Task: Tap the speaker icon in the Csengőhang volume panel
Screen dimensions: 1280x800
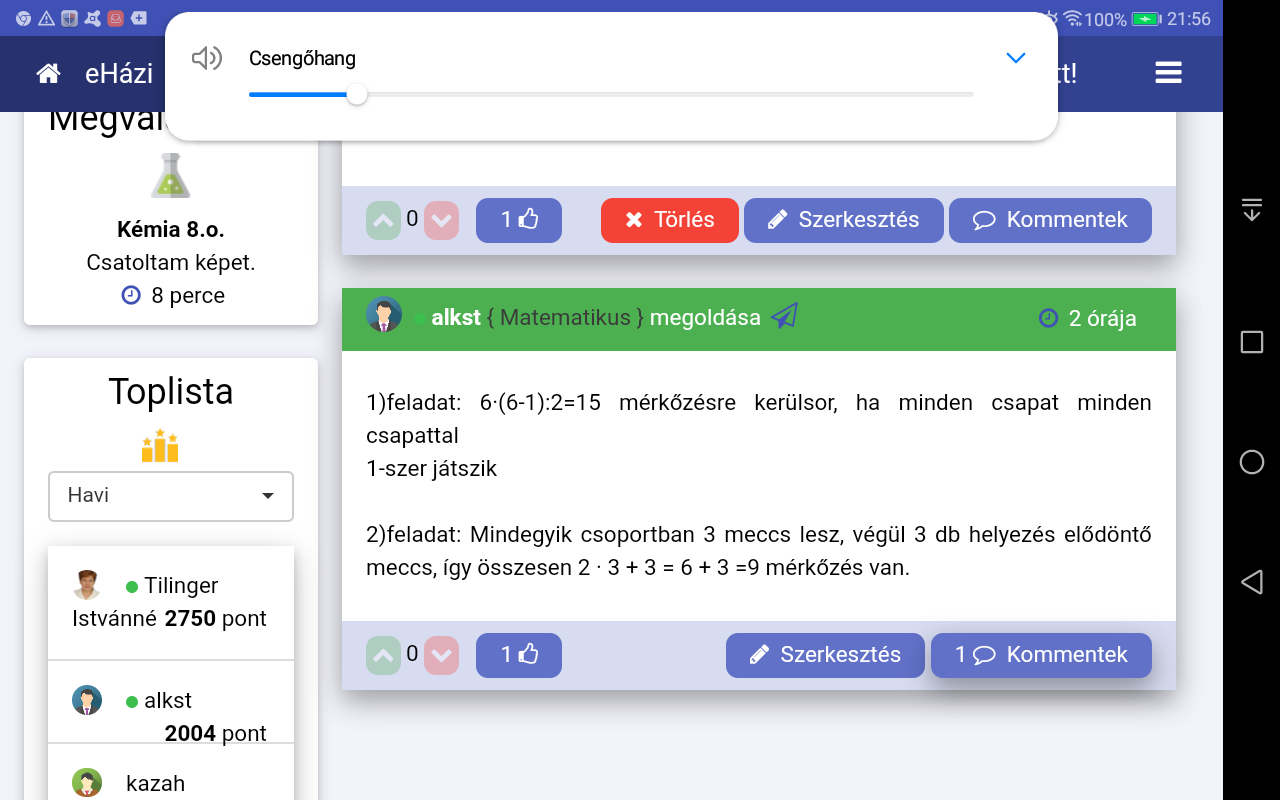Action: coord(206,59)
